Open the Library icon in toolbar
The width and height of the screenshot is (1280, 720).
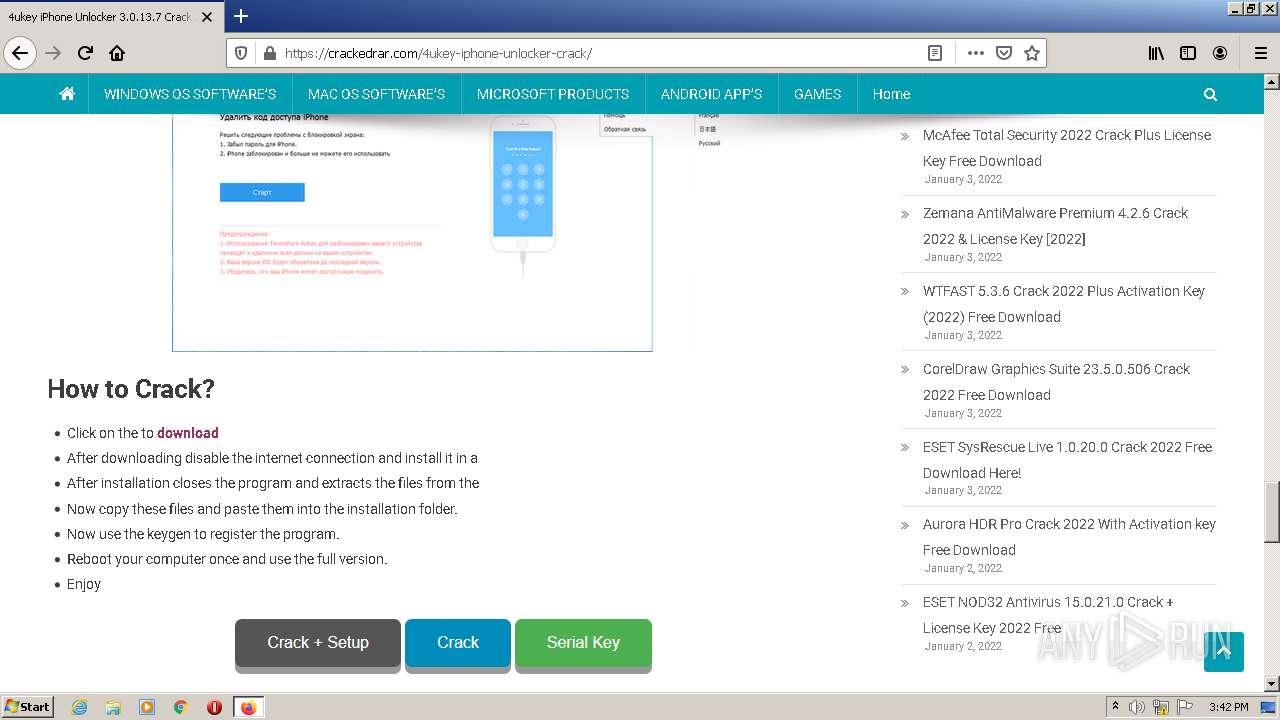(1156, 53)
